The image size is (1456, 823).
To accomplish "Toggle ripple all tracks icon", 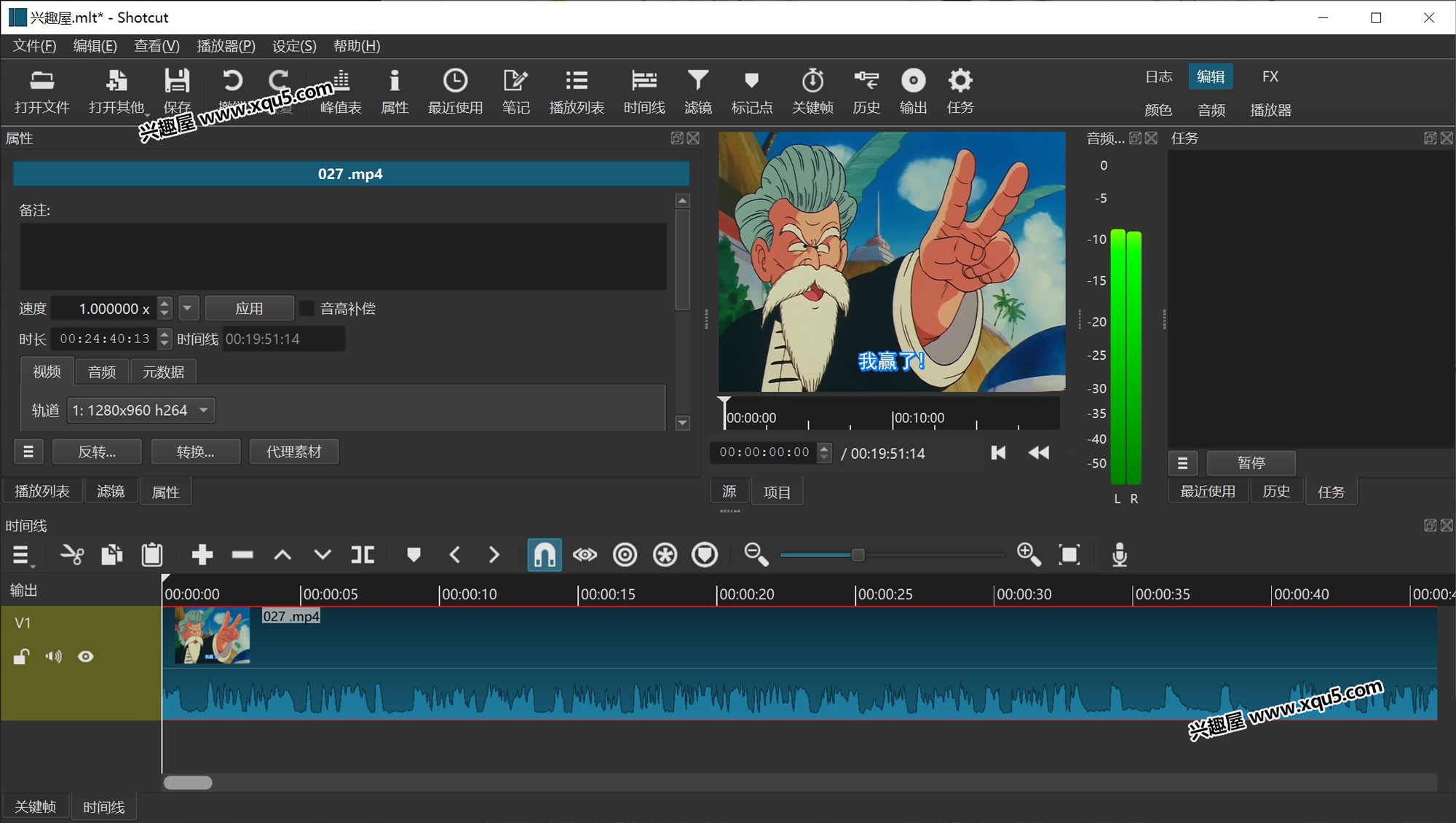I will pyautogui.click(x=665, y=555).
